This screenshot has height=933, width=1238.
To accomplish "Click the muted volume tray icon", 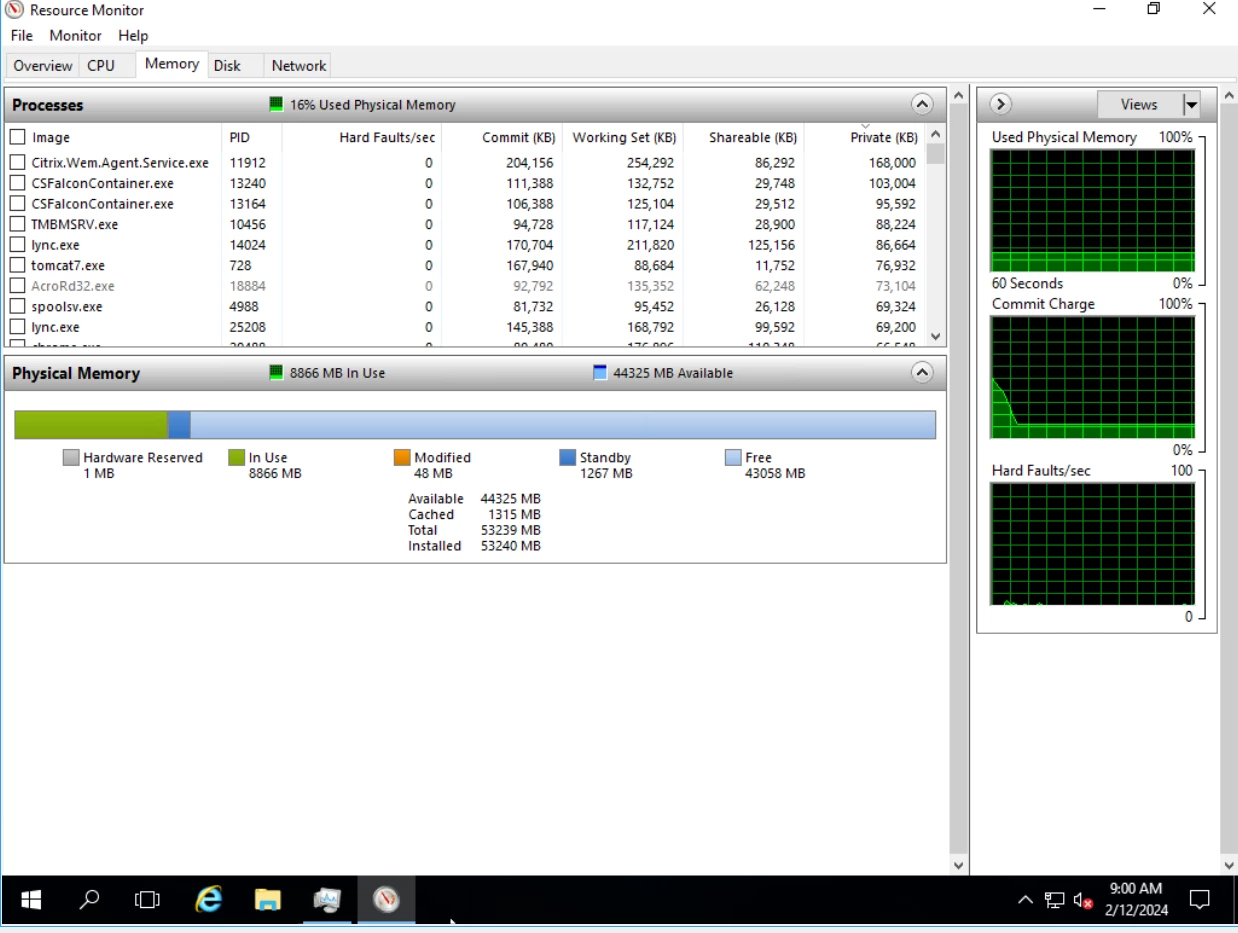I will [1083, 900].
